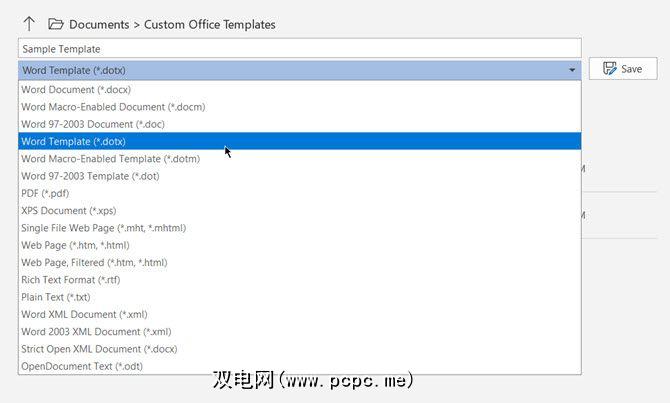Click the Sample Template filename field
Viewport: 670px width, 403px height.
coord(299,48)
